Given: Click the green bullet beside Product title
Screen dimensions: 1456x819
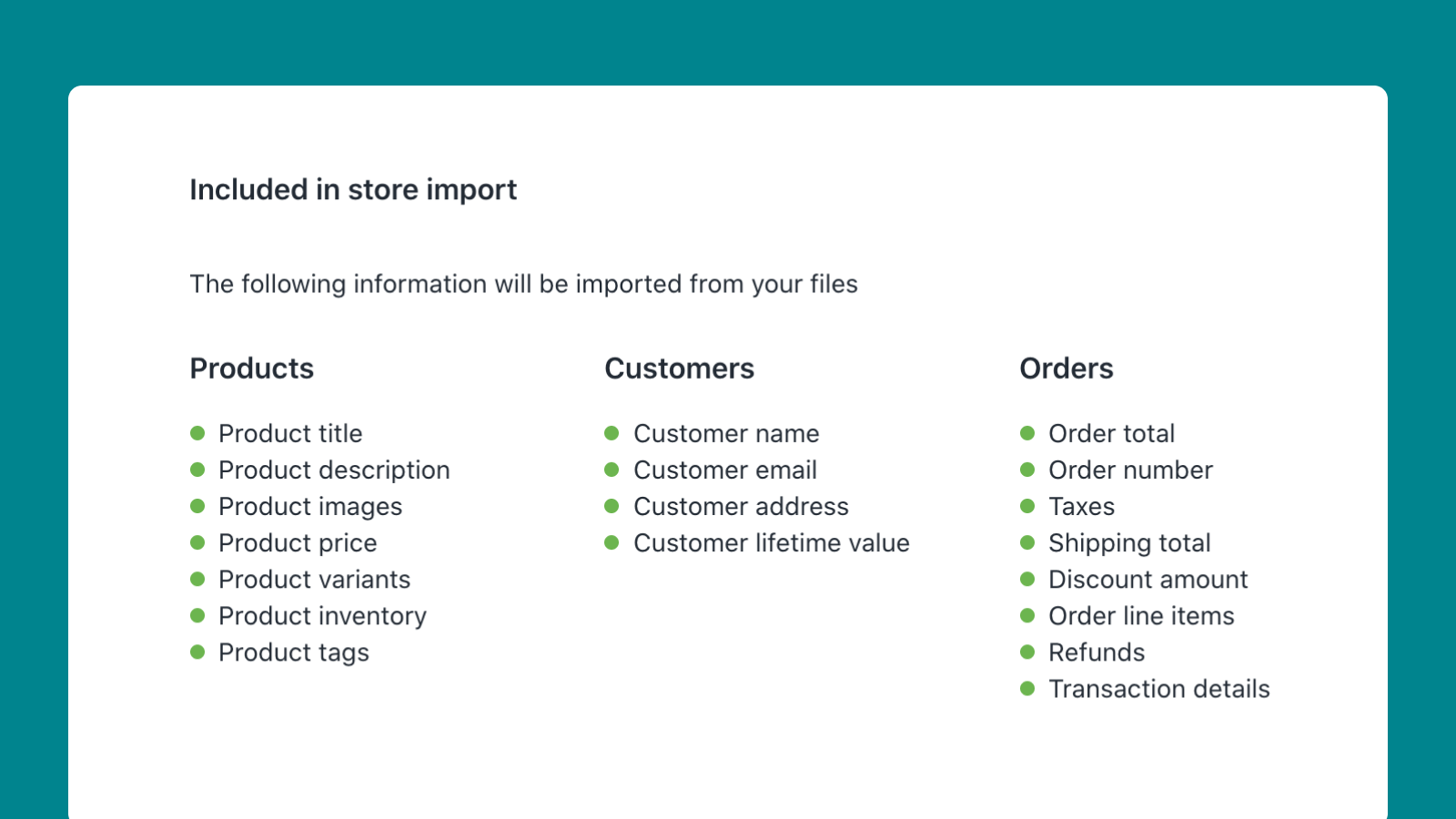Looking at the screenshot, I should pyautogui.click(x=198, y=434).
